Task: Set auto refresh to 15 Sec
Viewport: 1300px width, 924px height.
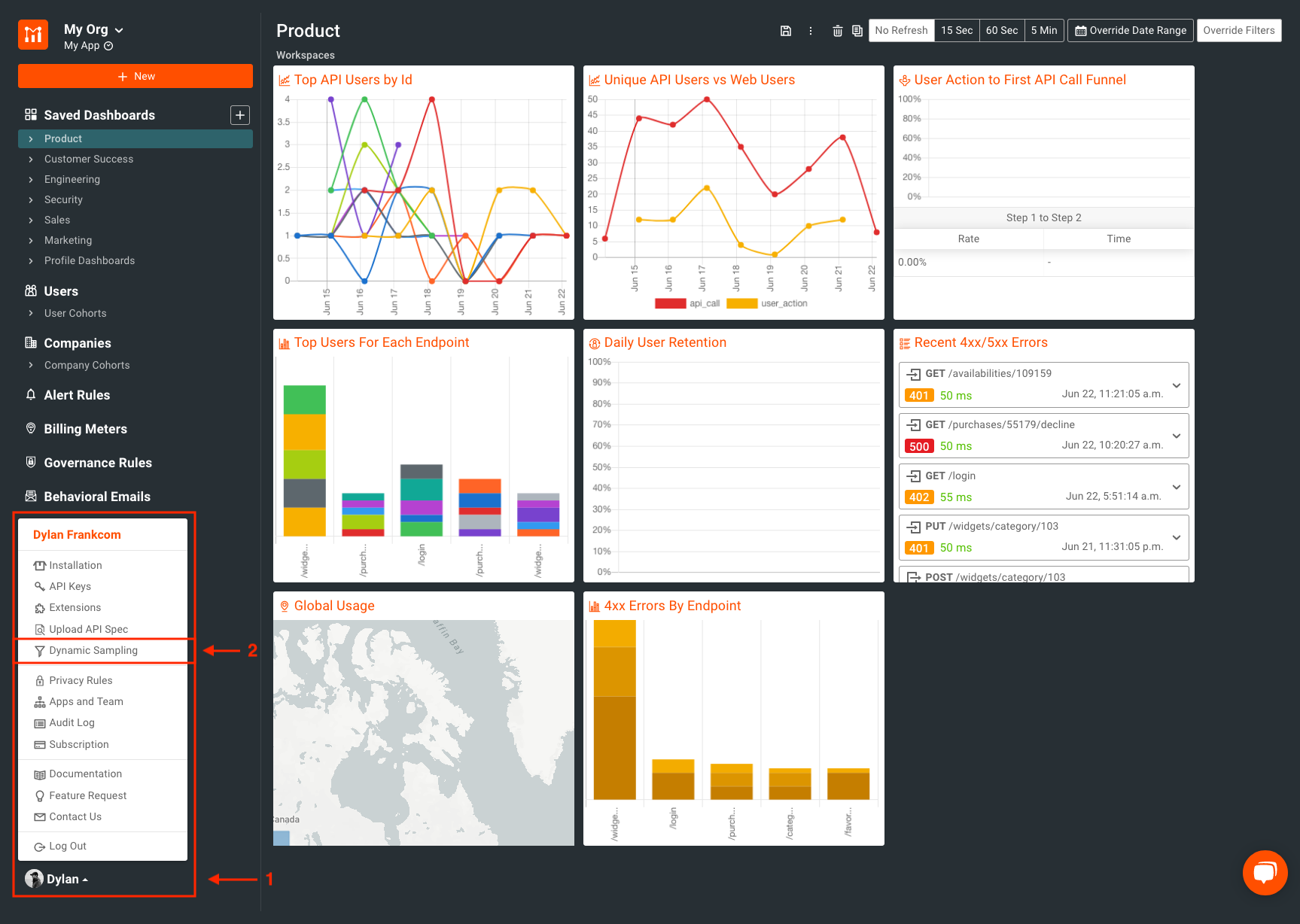Action: pos(956,31)
